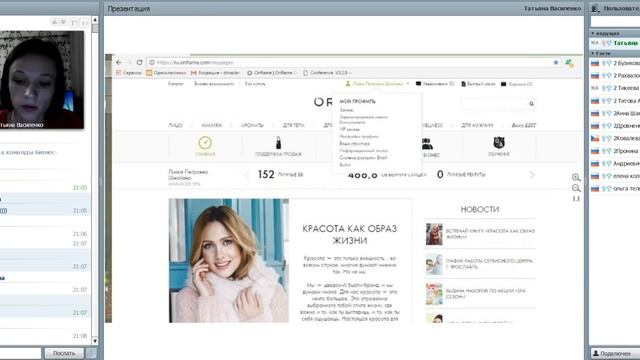
Task: Click the ГЛАВНАЯ clock icon
Action: 205,143
